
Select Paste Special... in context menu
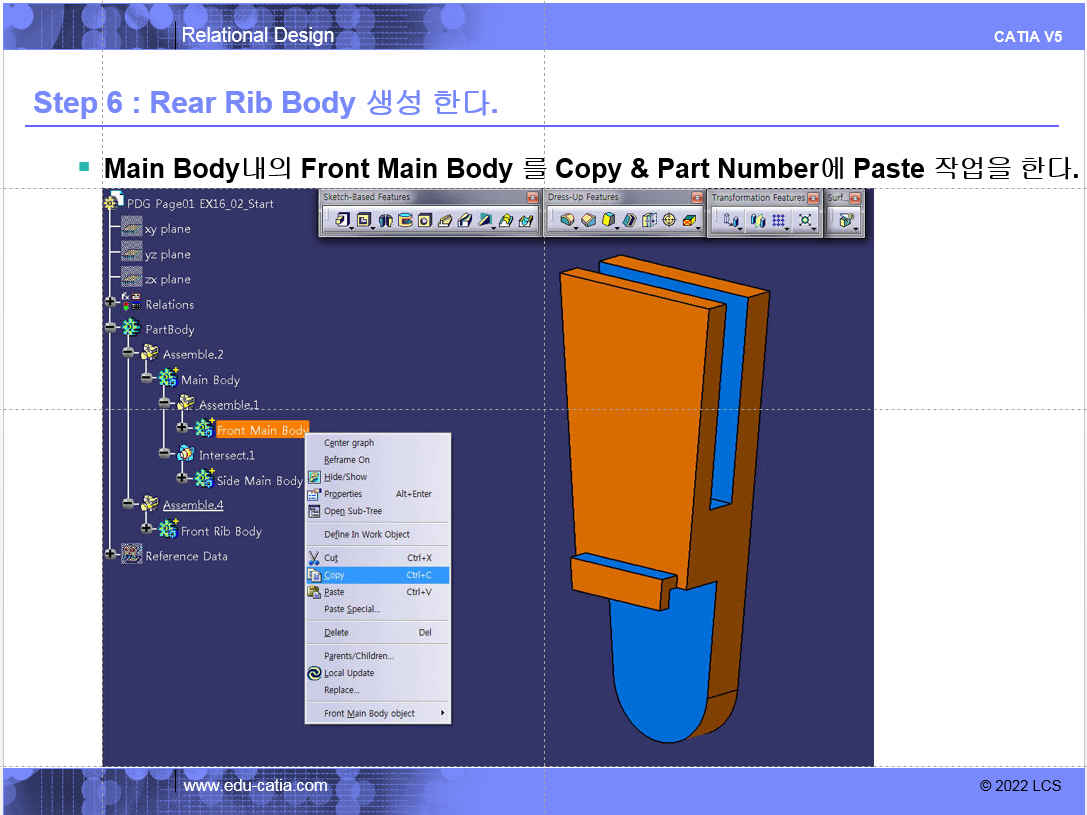tap(351, 609)
